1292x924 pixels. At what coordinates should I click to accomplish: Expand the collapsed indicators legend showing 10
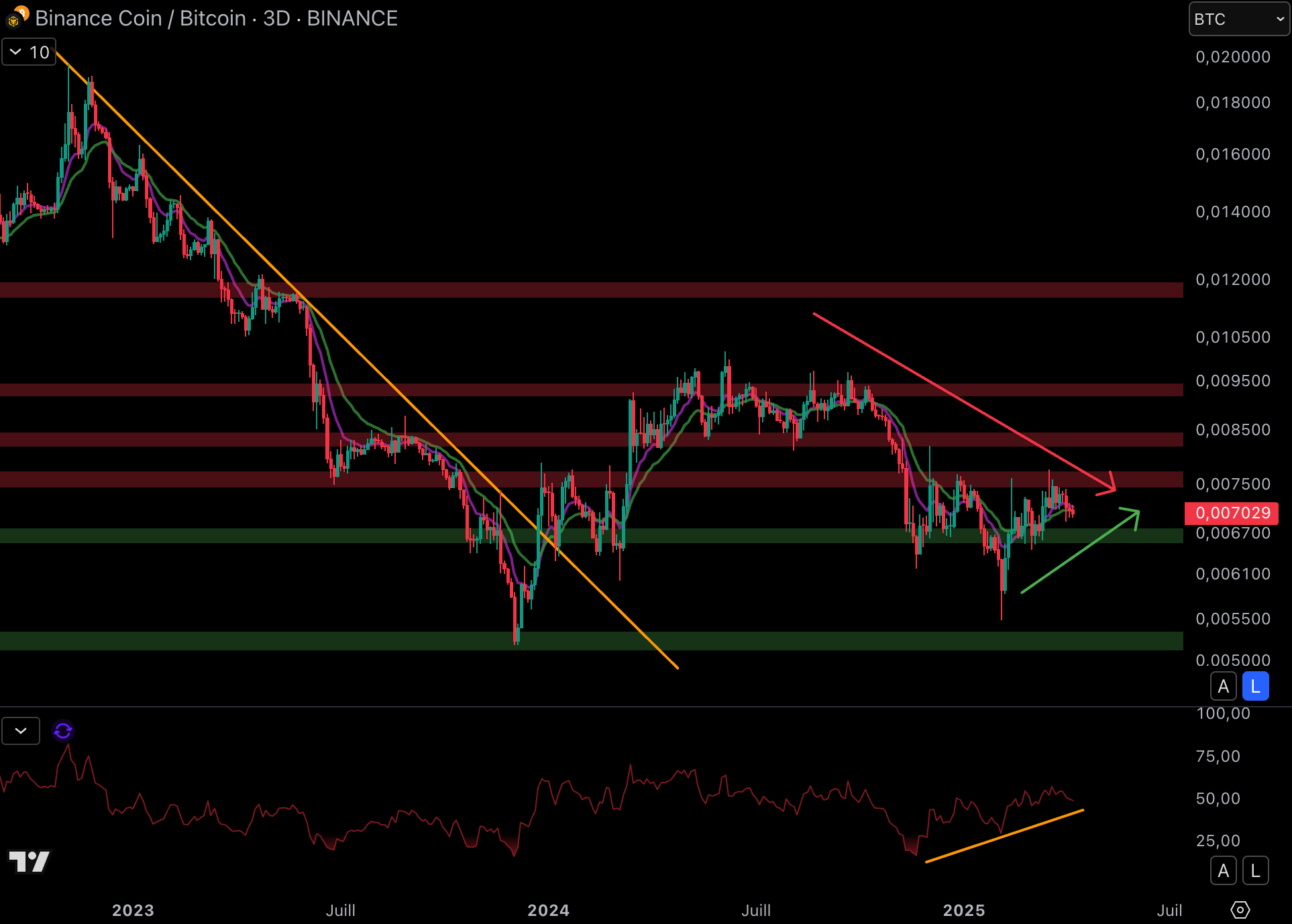(x=29, y=52)
